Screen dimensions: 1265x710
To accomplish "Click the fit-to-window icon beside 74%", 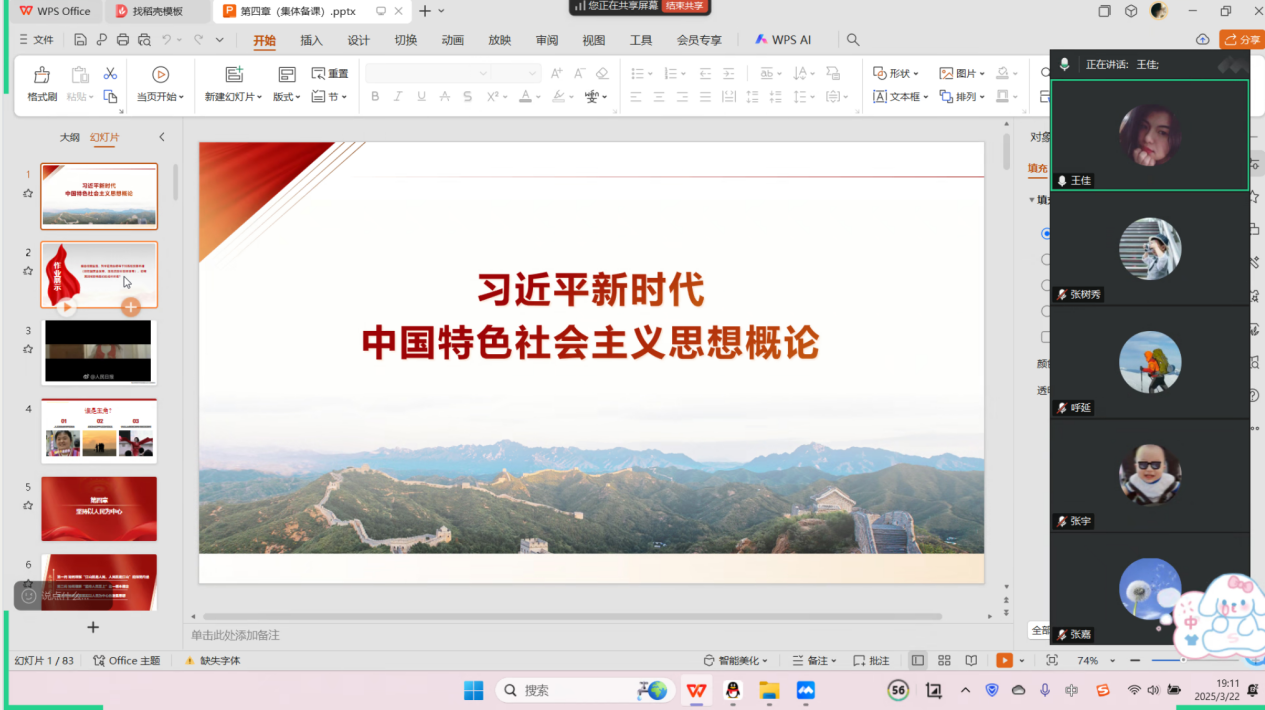I will point(1051,661).
